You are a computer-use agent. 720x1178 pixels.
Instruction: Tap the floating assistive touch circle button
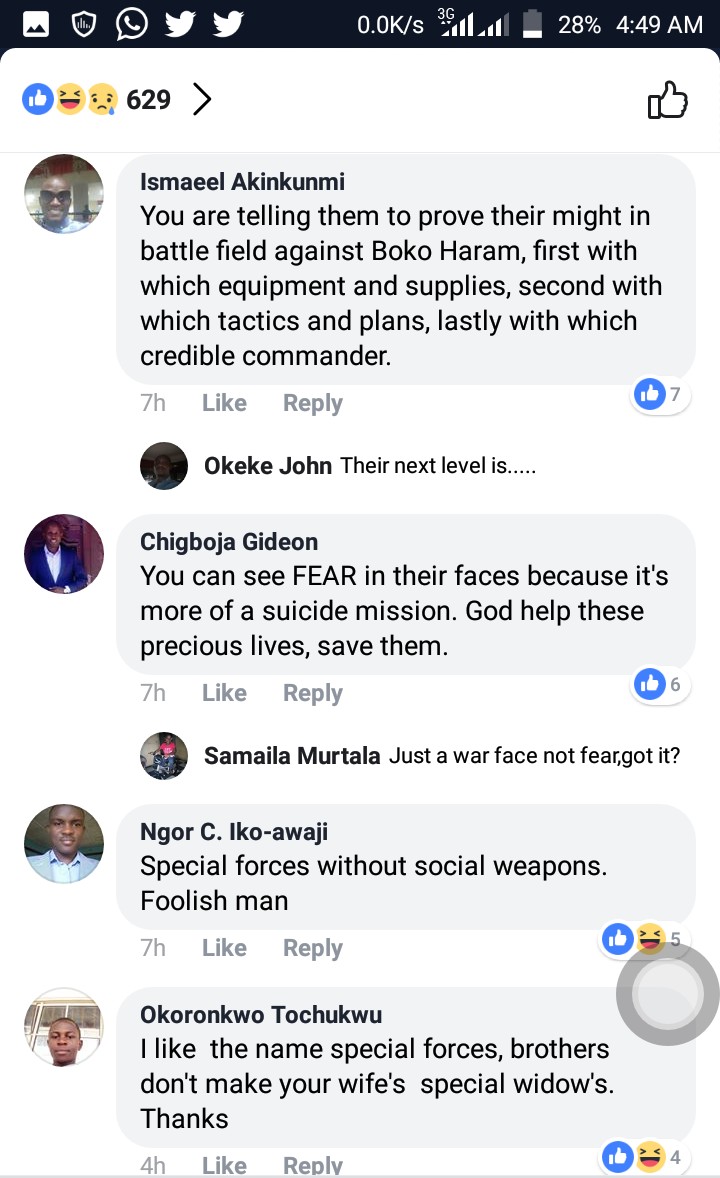[667, 993]
